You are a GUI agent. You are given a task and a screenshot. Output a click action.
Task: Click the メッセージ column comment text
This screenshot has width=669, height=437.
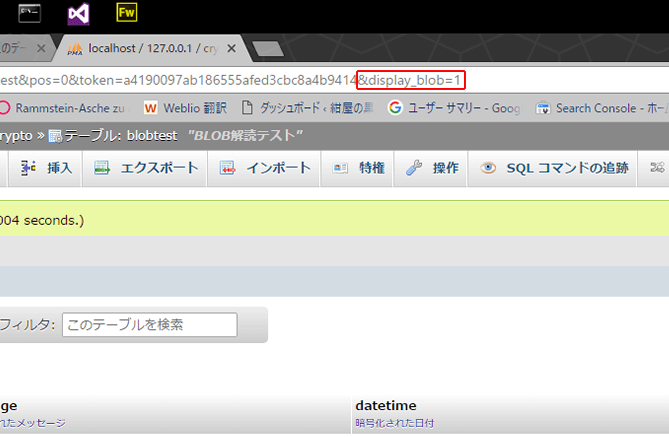tap(32, 423)
